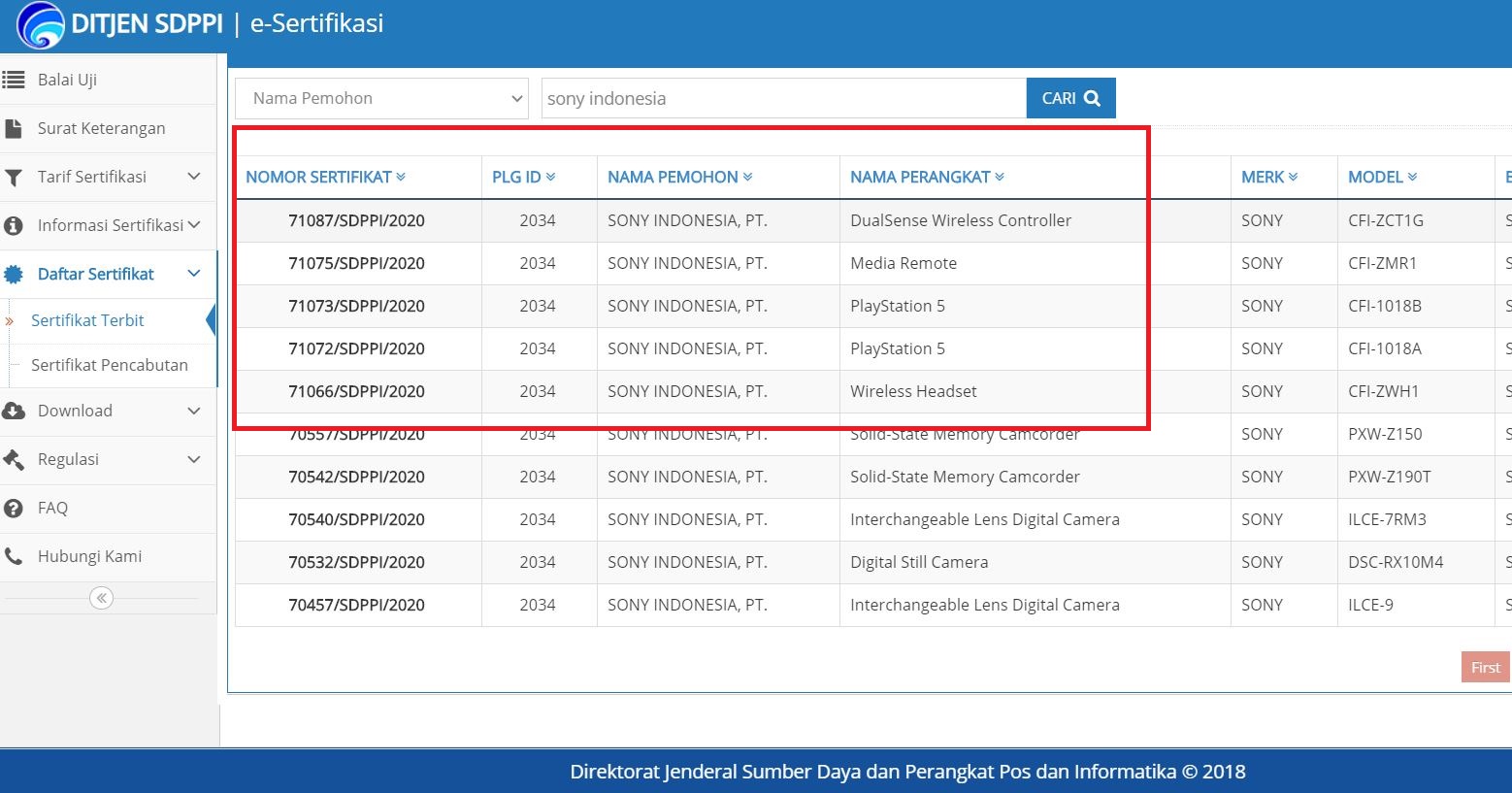The image size is (1512, 793).
Task: Click the CARI search button
Action: click(1071, 98)
